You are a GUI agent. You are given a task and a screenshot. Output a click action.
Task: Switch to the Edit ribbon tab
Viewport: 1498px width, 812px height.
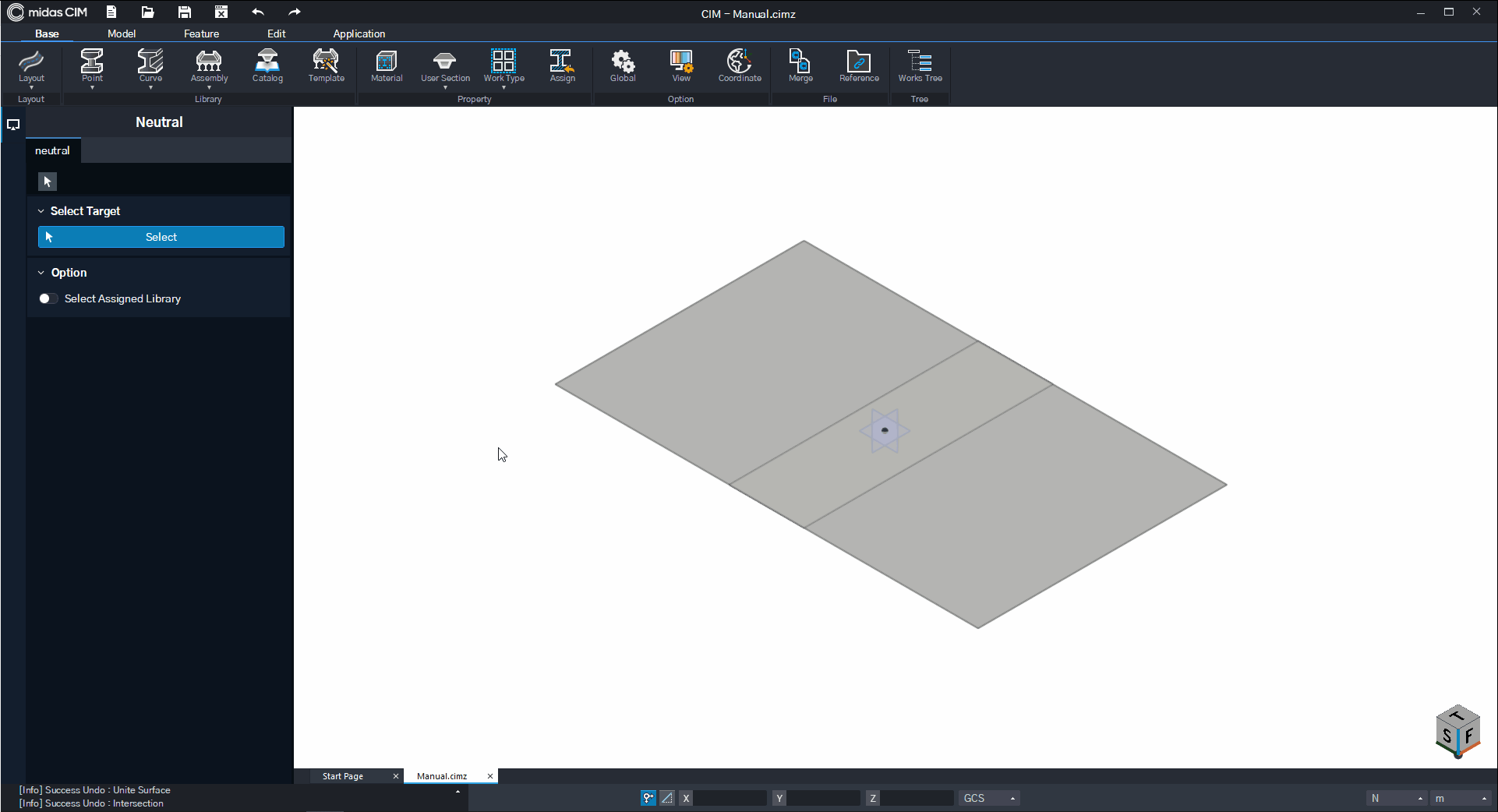coord(276,34)
